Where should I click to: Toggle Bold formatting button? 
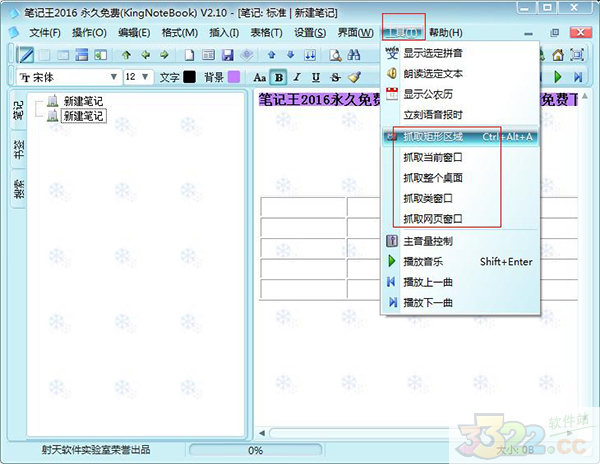pyautogui.click(x=279, y=77)
